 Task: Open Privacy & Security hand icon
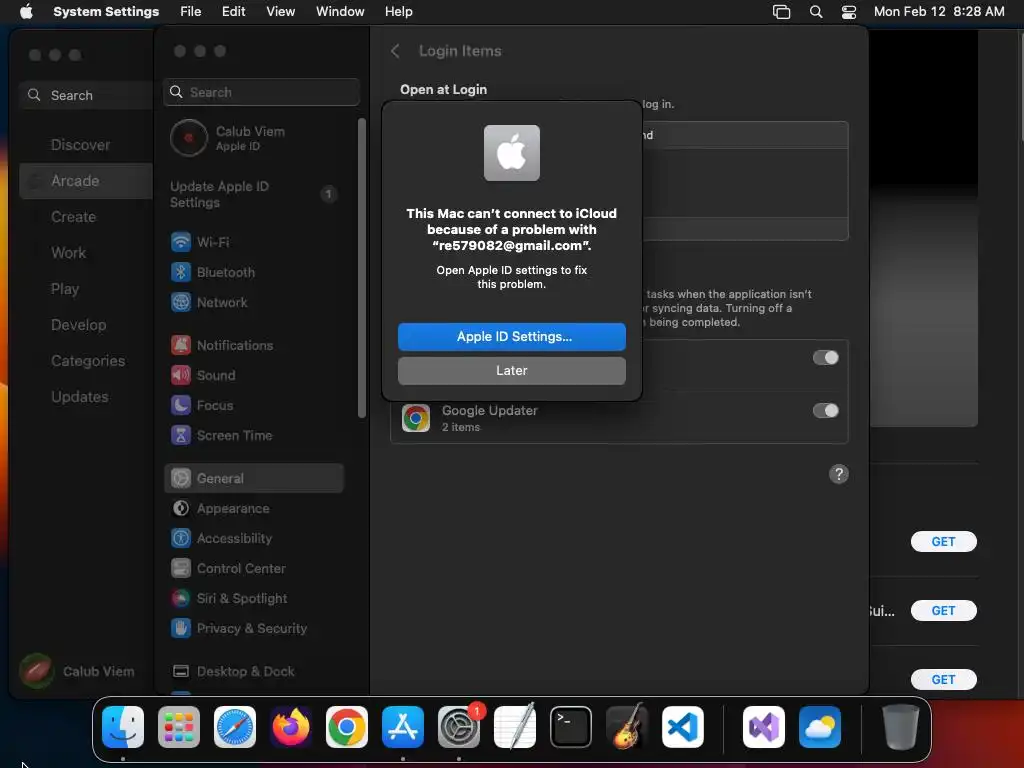181,629
